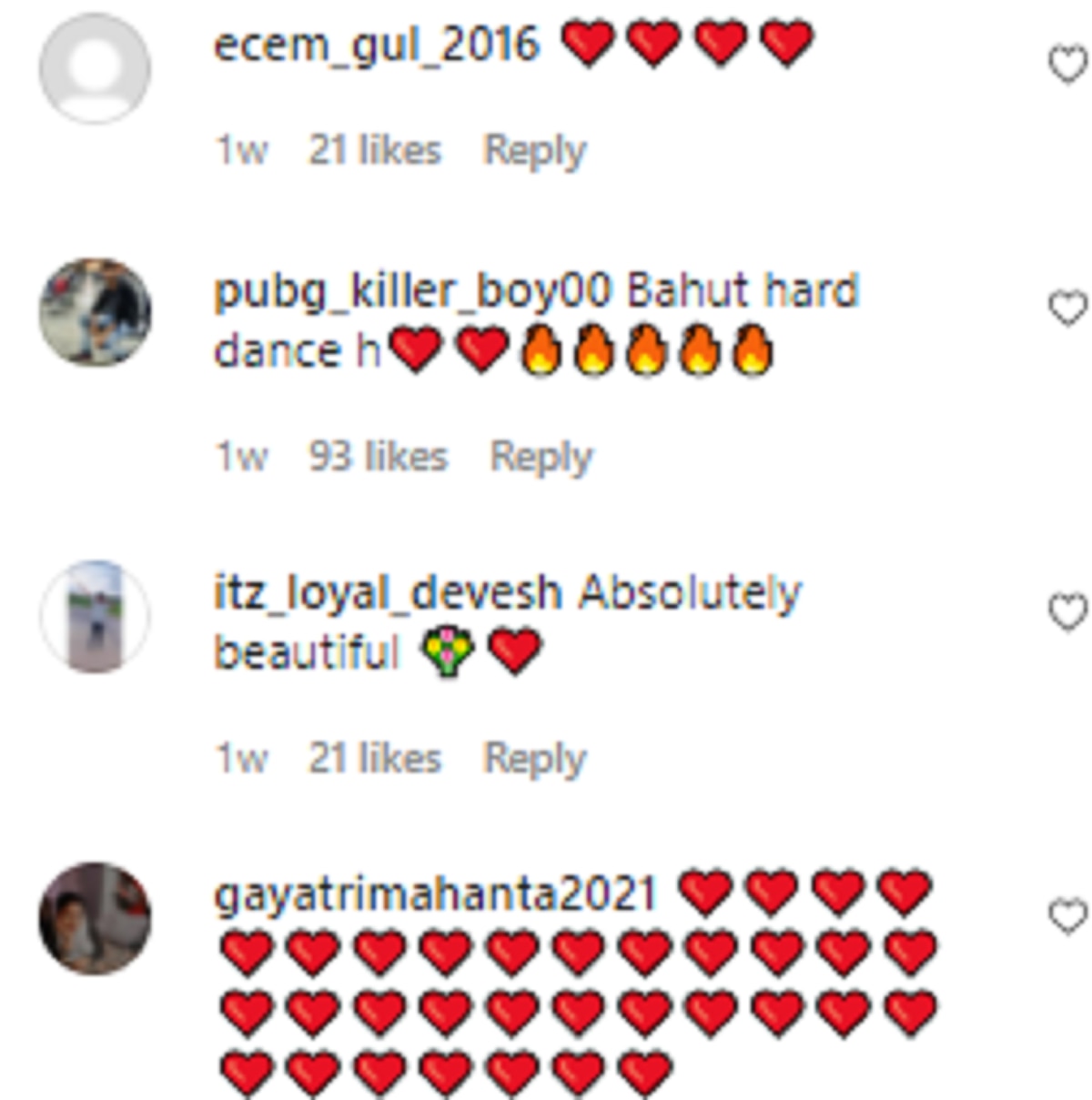Image resolution: width=1092 pixels, height=1100 pixels.
Task: Reply to pubg_killer_boy00's comment
Action: pyautogui.click(x=541, y=457)
